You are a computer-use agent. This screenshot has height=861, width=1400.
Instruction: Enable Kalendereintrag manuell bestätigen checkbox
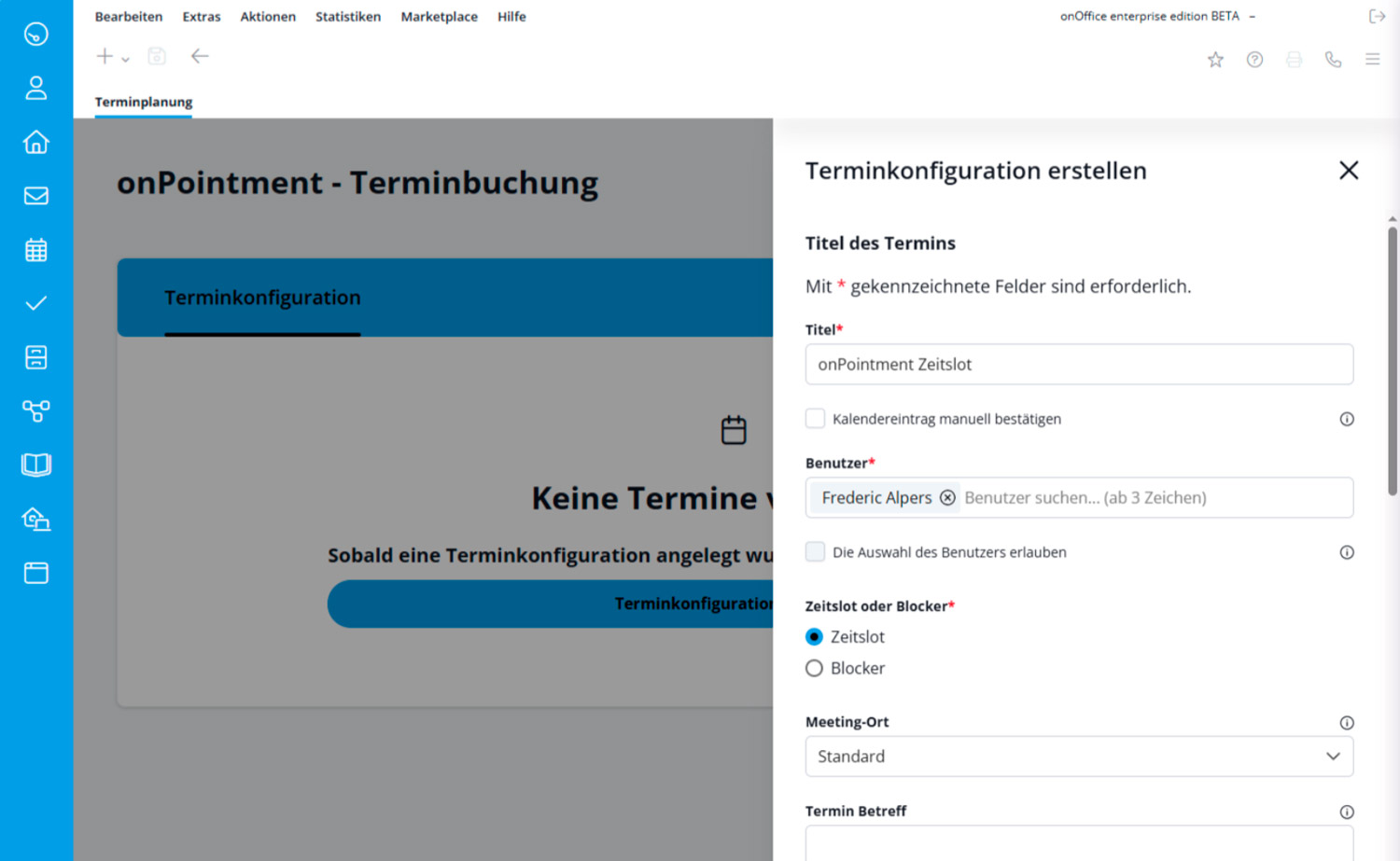tap(815, 419)
